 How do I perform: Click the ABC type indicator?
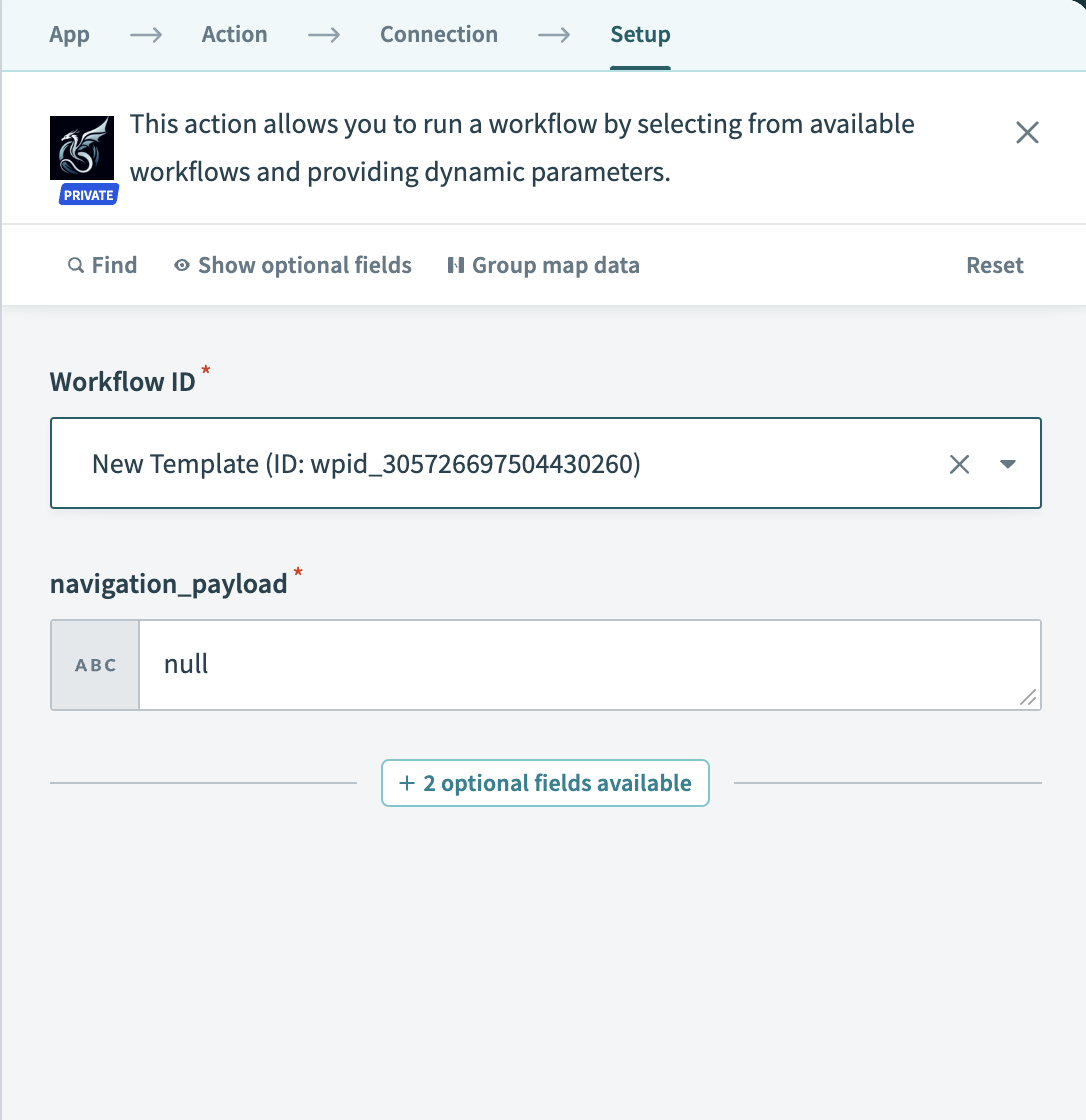click(x=96, y=665)
